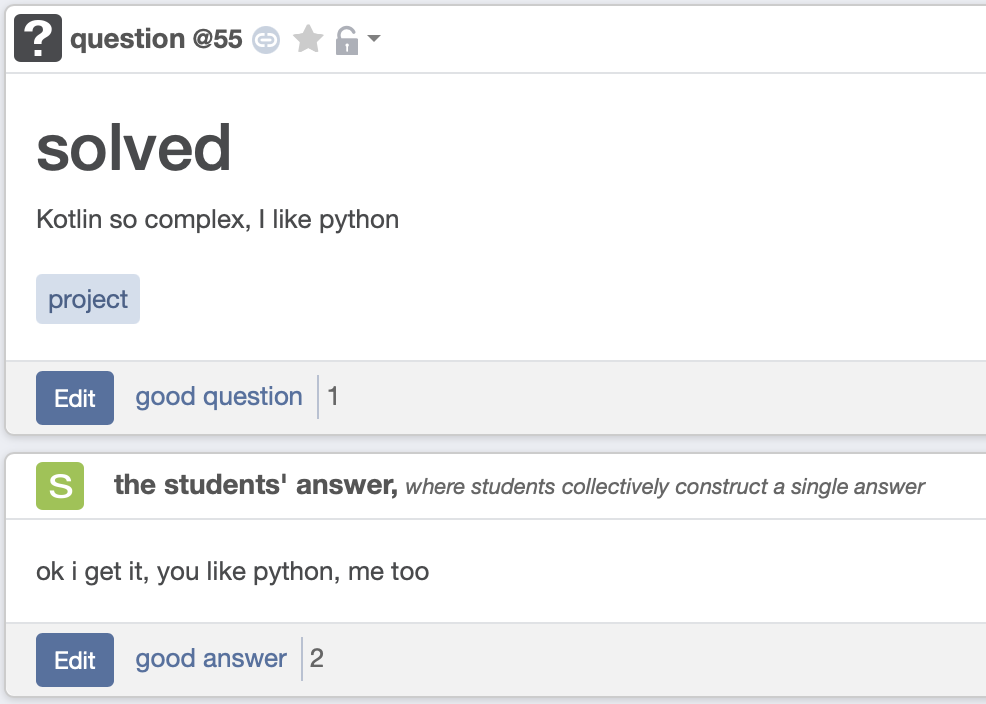Image resolution: width=986 pixels, height=704 pixels.
Task: Edit the students' answer
Action: (75, 659)
